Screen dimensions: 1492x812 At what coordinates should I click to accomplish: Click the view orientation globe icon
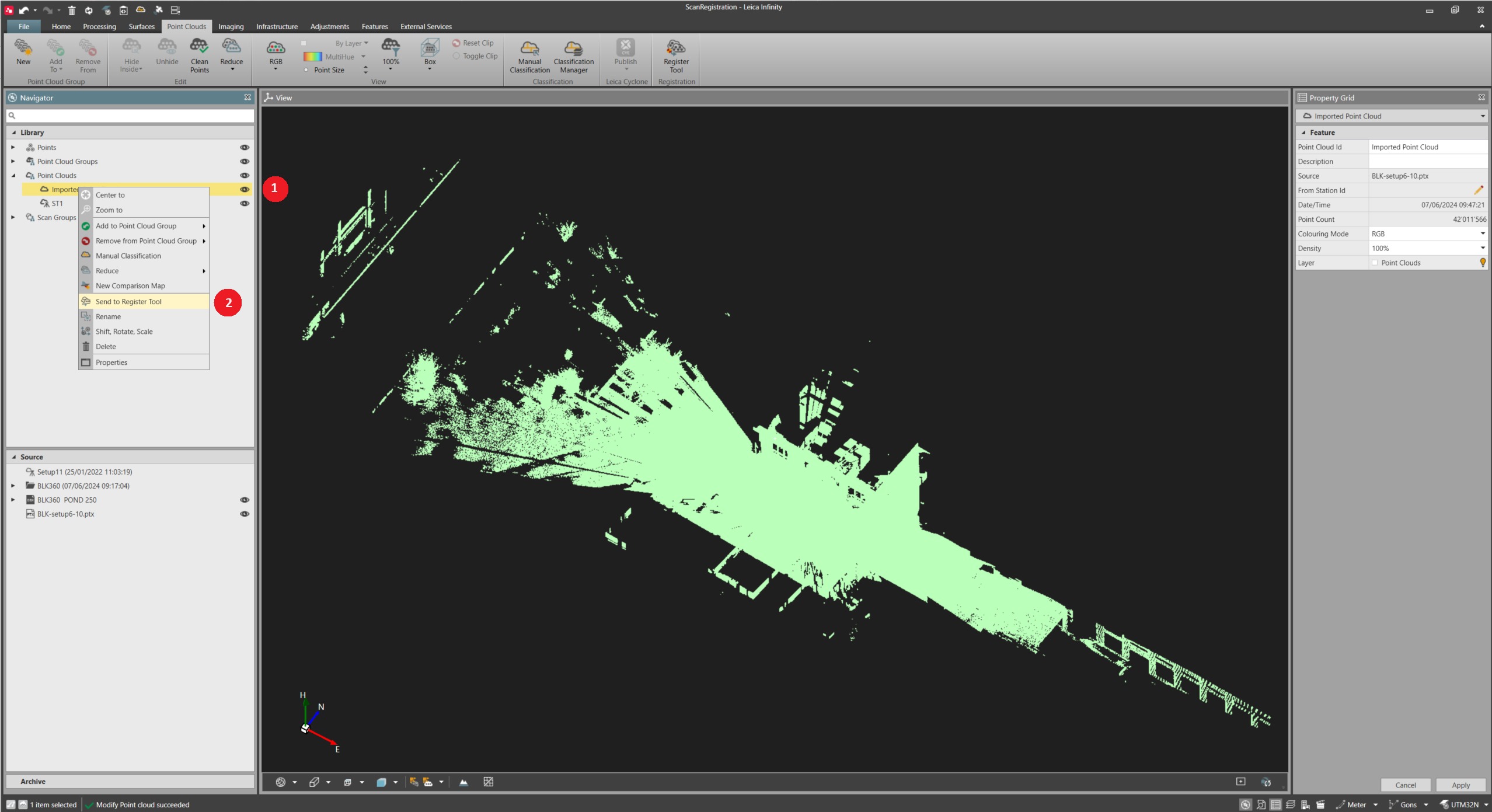pyautogui.click(x=281, y=782)
